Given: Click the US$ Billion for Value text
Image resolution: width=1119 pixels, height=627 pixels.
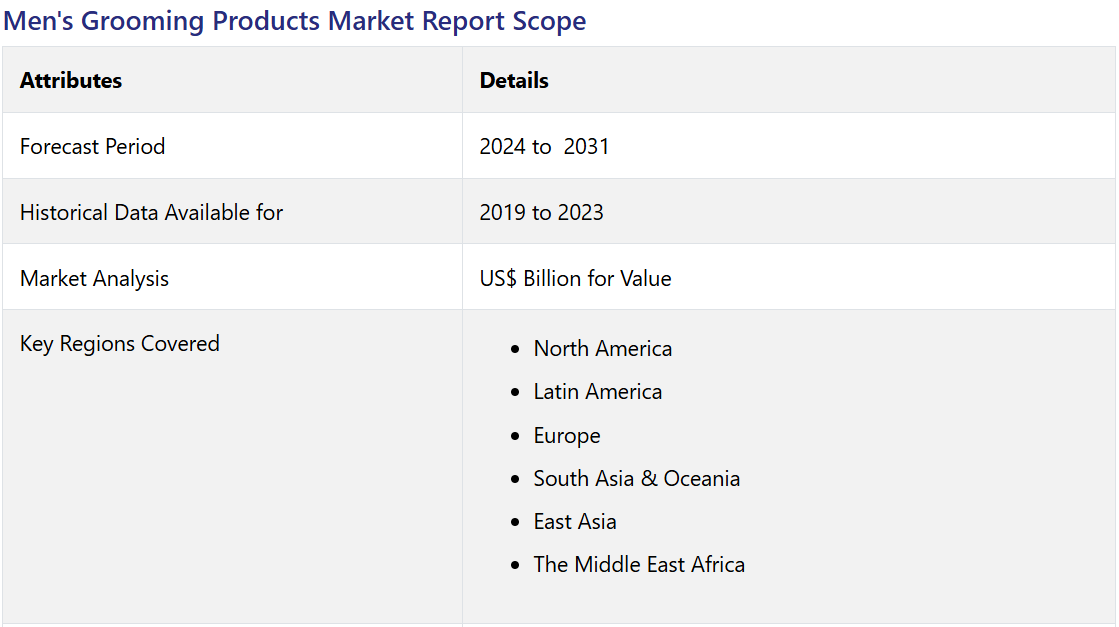Looking at the screenshot, I should click(x=575, y=279).
